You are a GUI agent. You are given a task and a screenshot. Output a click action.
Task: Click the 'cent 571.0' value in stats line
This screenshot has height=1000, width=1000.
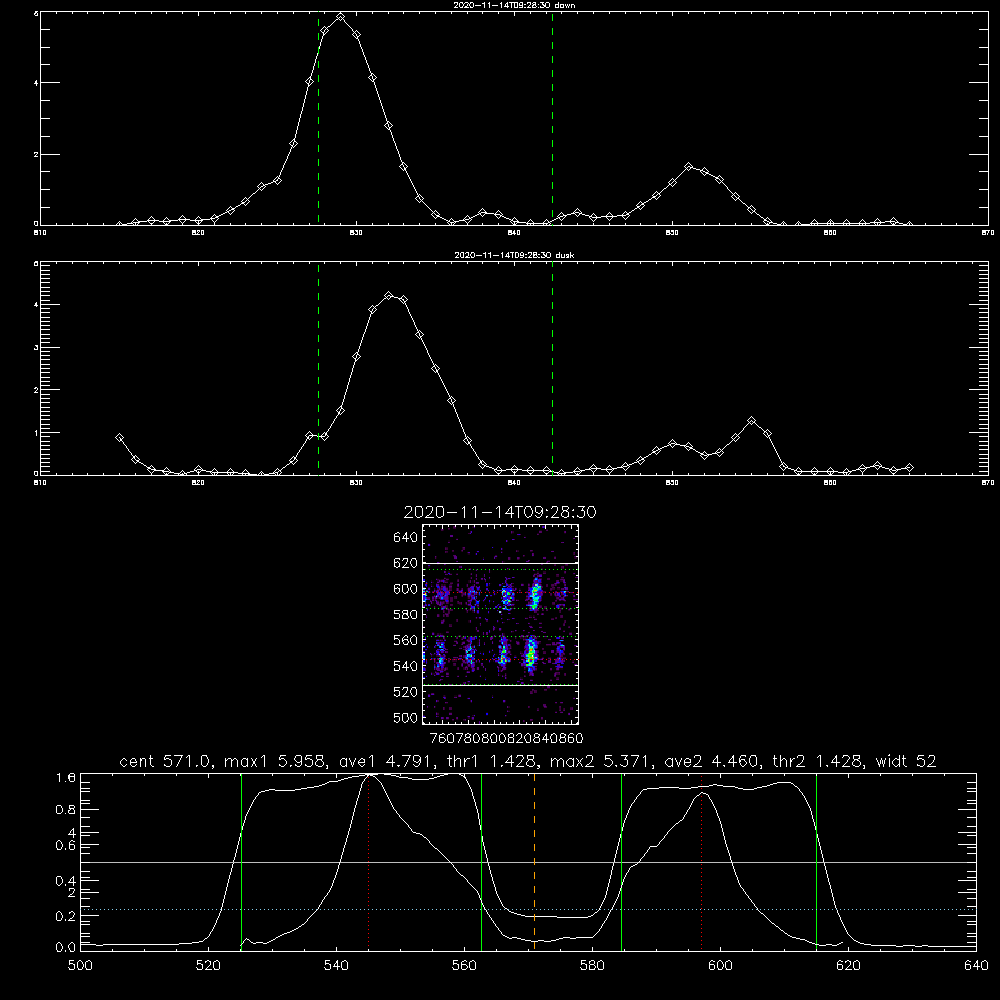166,761
